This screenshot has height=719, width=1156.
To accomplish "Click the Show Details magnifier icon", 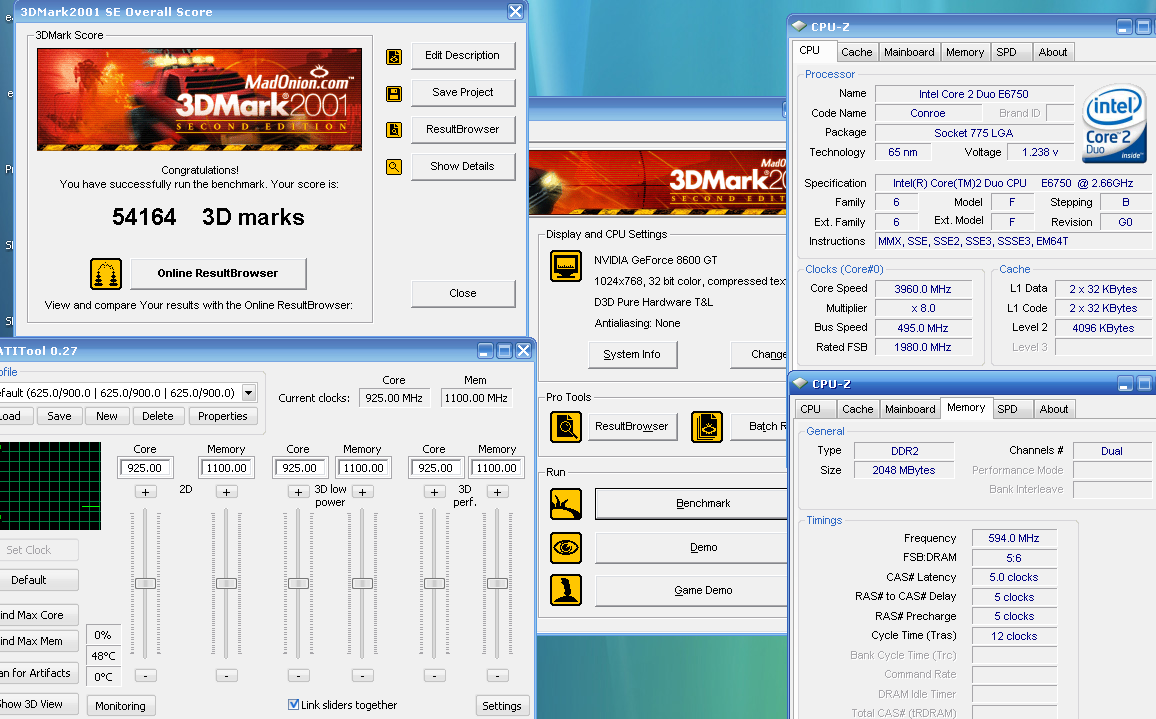I will click(394, 167).
